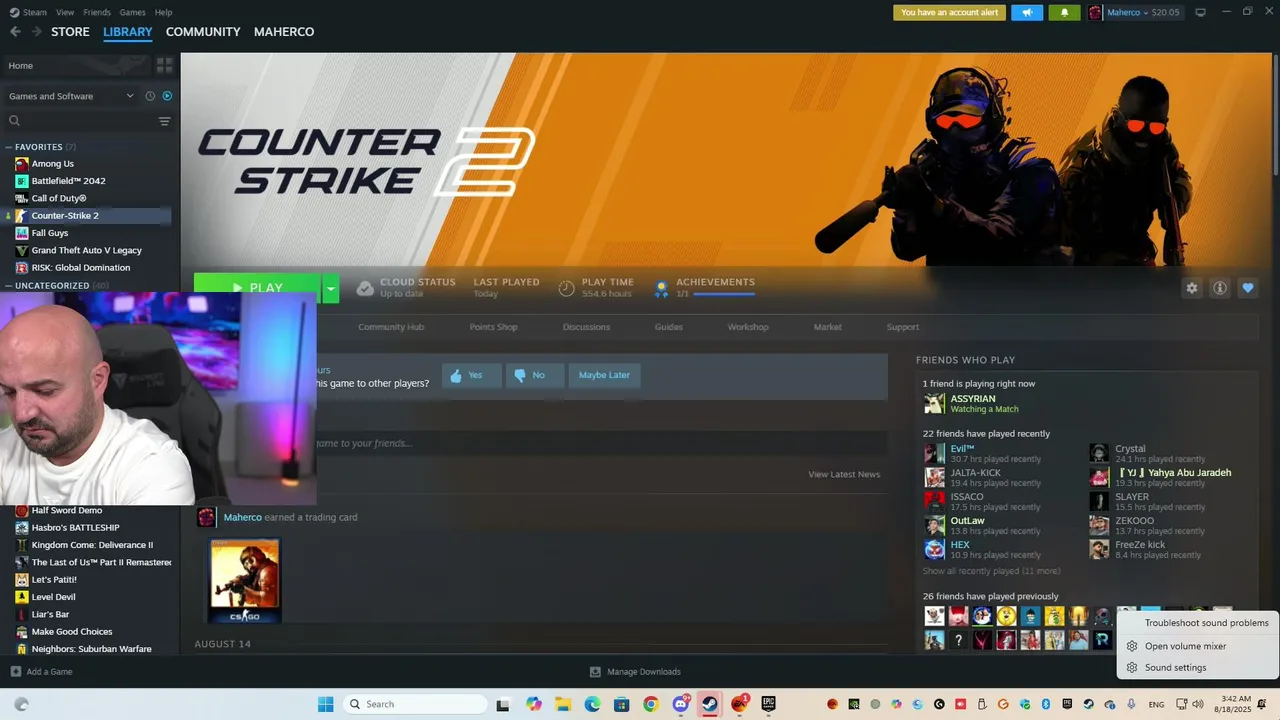Collapse the FAVORITES category
This screenshot has height=720, width=1280.
point(8,147)
